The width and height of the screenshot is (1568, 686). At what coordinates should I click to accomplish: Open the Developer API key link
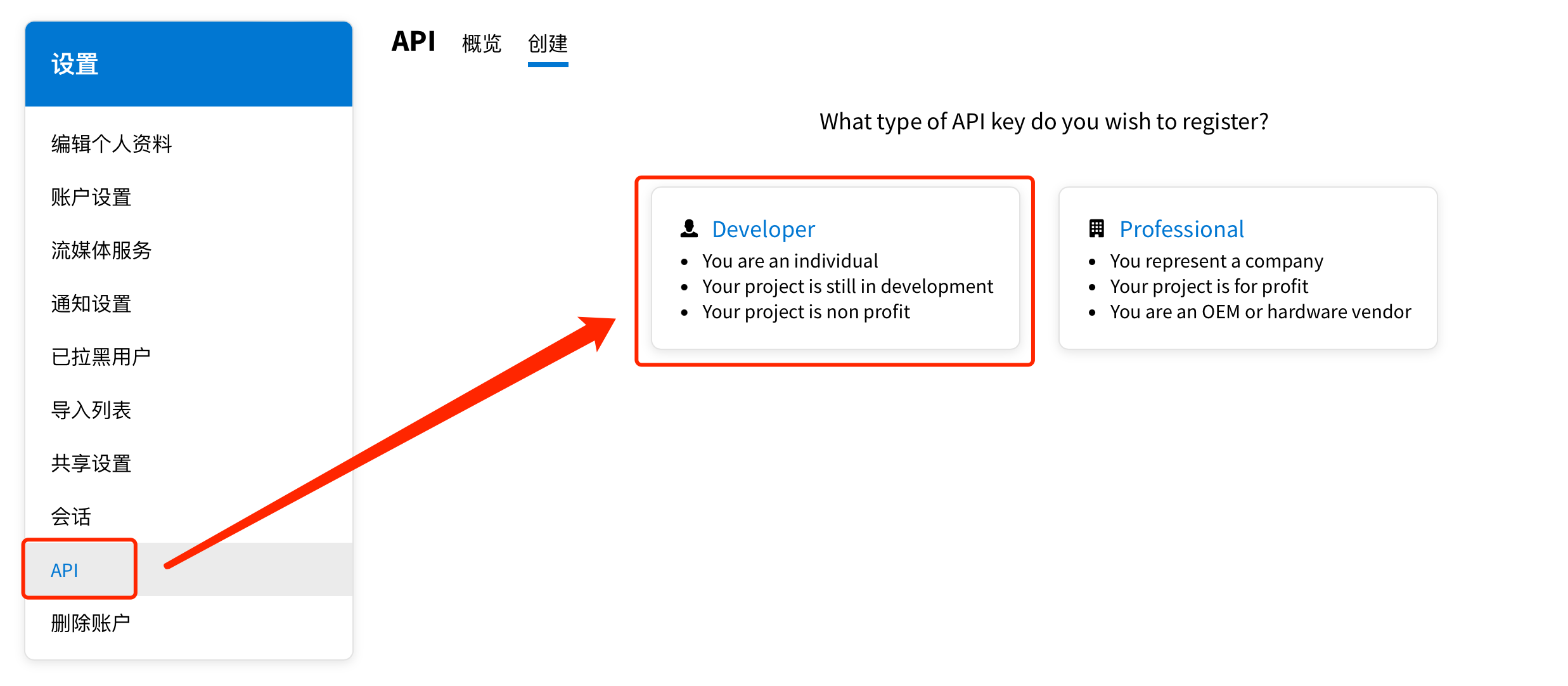(763, 229)
